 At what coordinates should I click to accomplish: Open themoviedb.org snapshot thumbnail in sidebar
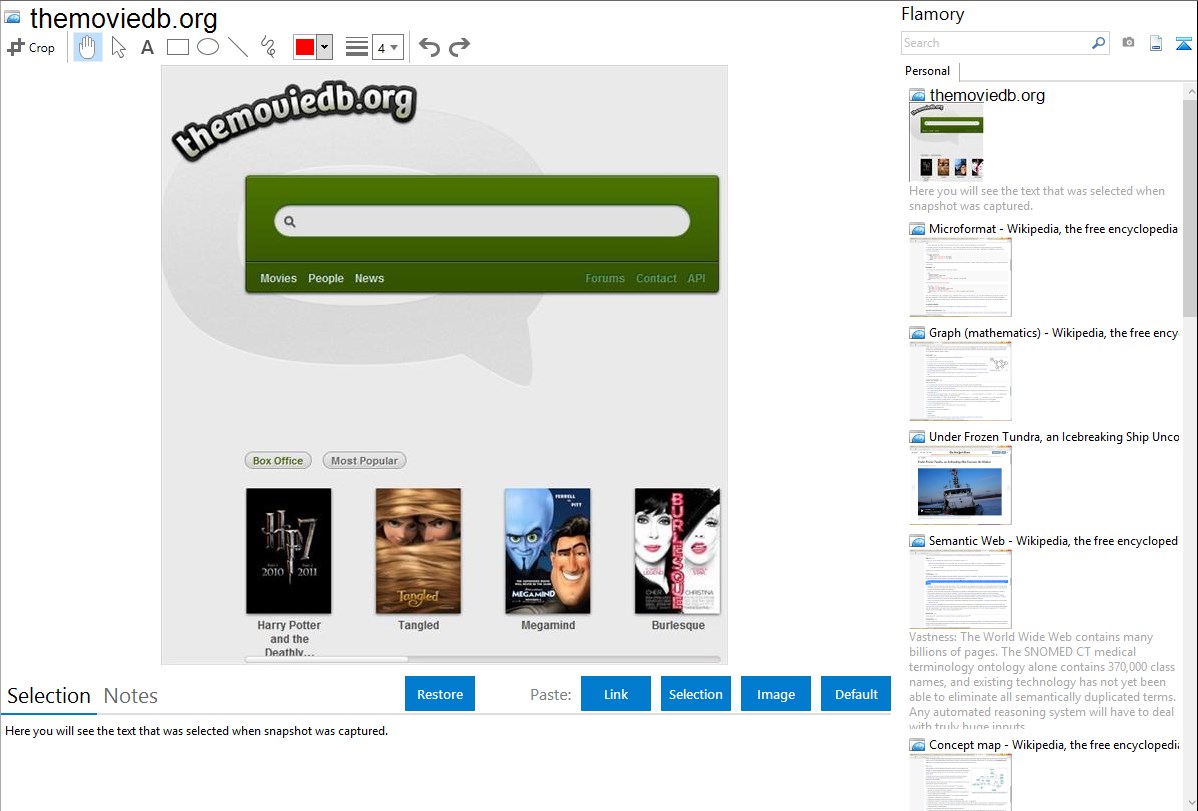click(x=946, y=143)
